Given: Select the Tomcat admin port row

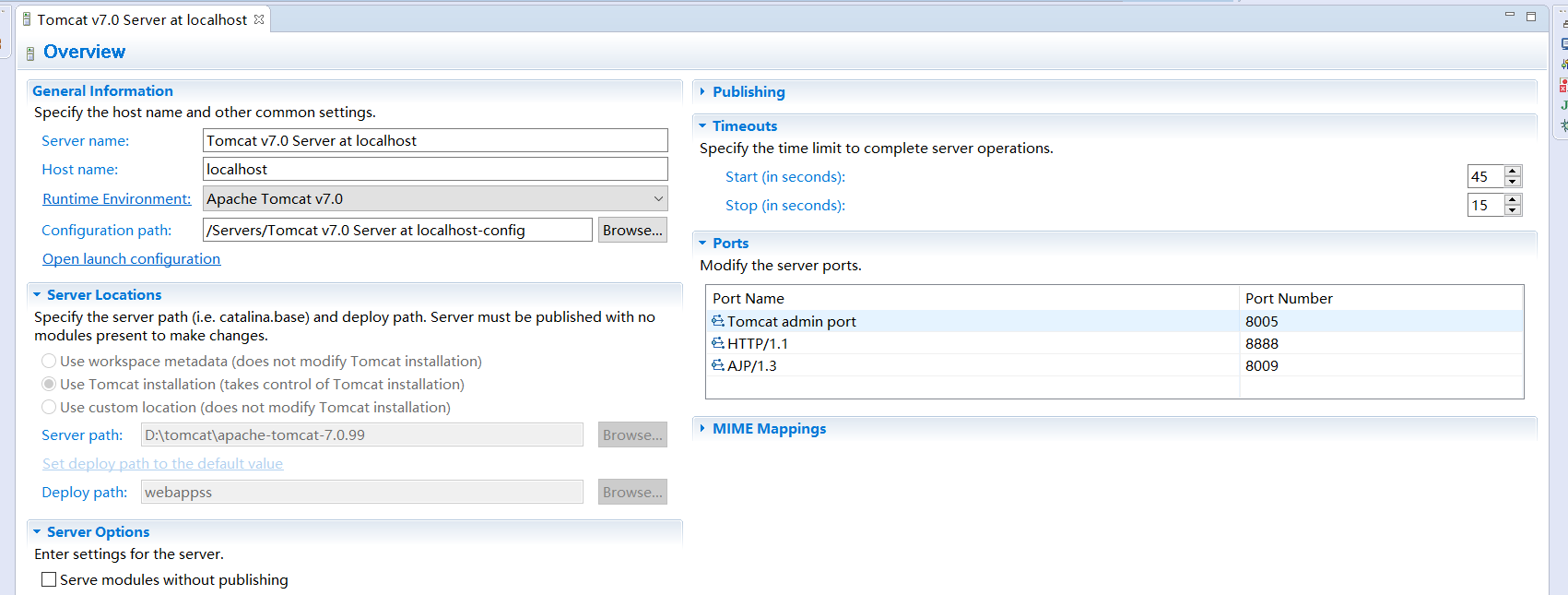Looking at the screenshot, I should 1114,321.
